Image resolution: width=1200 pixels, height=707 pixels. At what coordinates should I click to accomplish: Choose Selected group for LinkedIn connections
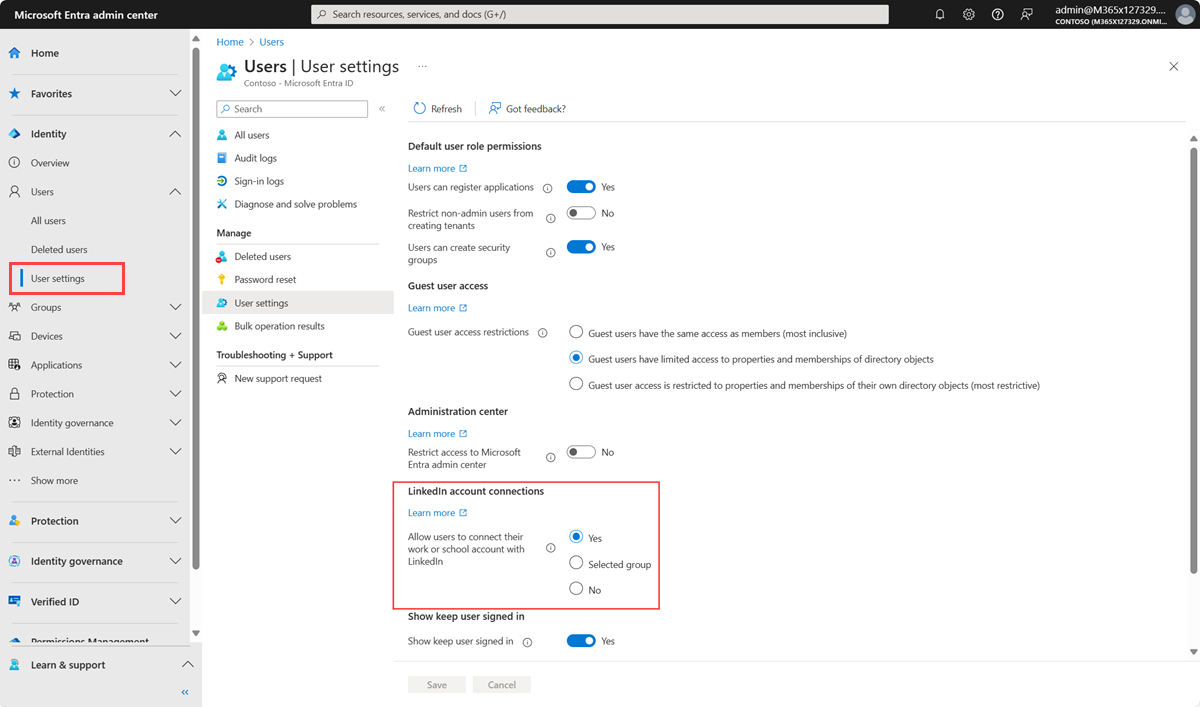pos(576,564)
